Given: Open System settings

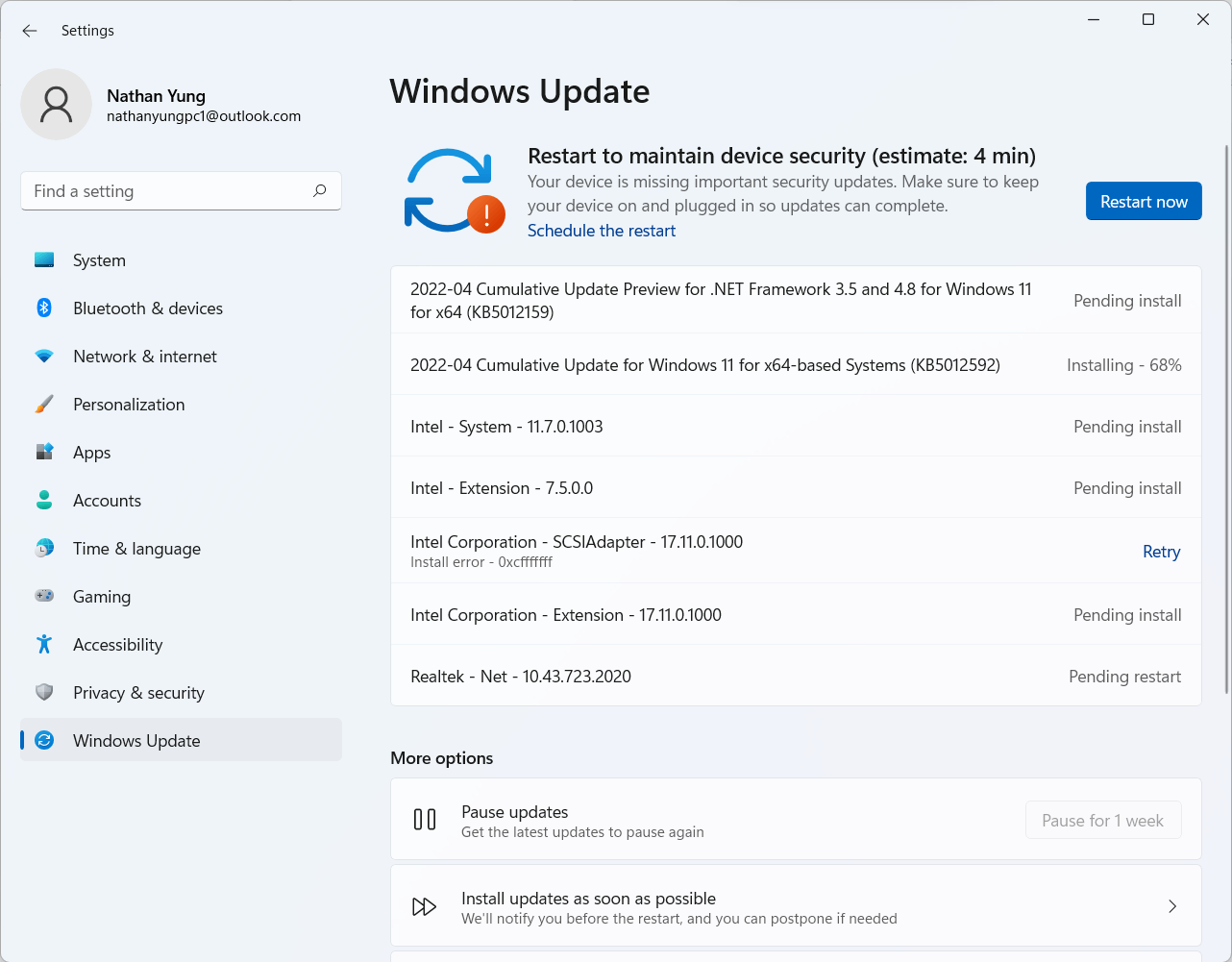Looking at the screenshot, I should (x=181, y=259).
